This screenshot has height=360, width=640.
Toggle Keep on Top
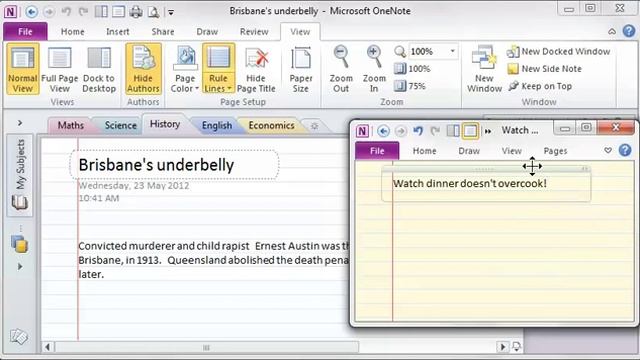click(540, 86)
